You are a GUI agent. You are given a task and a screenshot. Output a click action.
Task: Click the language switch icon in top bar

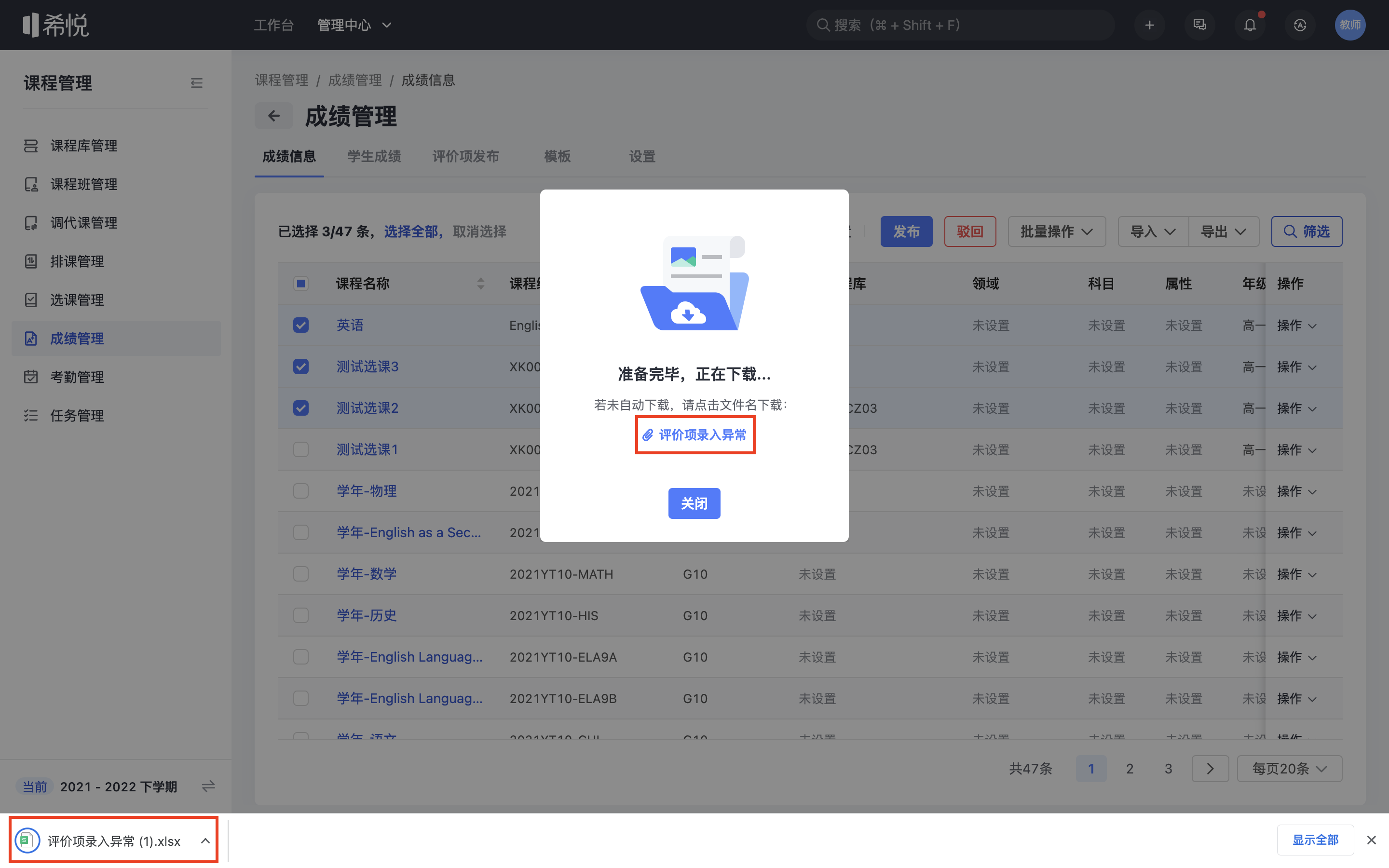coord(1300,25)
